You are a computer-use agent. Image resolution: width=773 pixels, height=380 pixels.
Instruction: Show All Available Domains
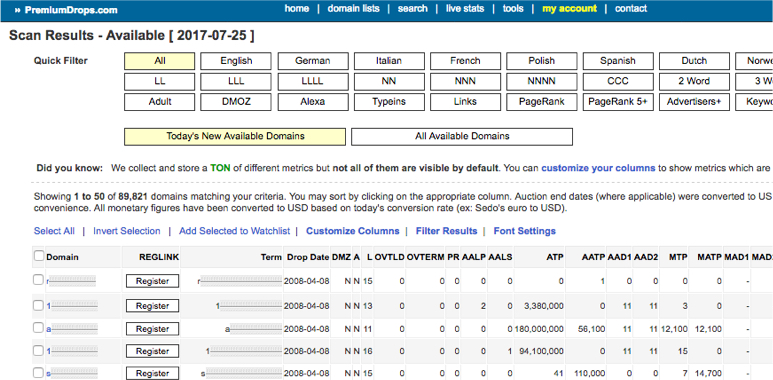pos(462,137)
